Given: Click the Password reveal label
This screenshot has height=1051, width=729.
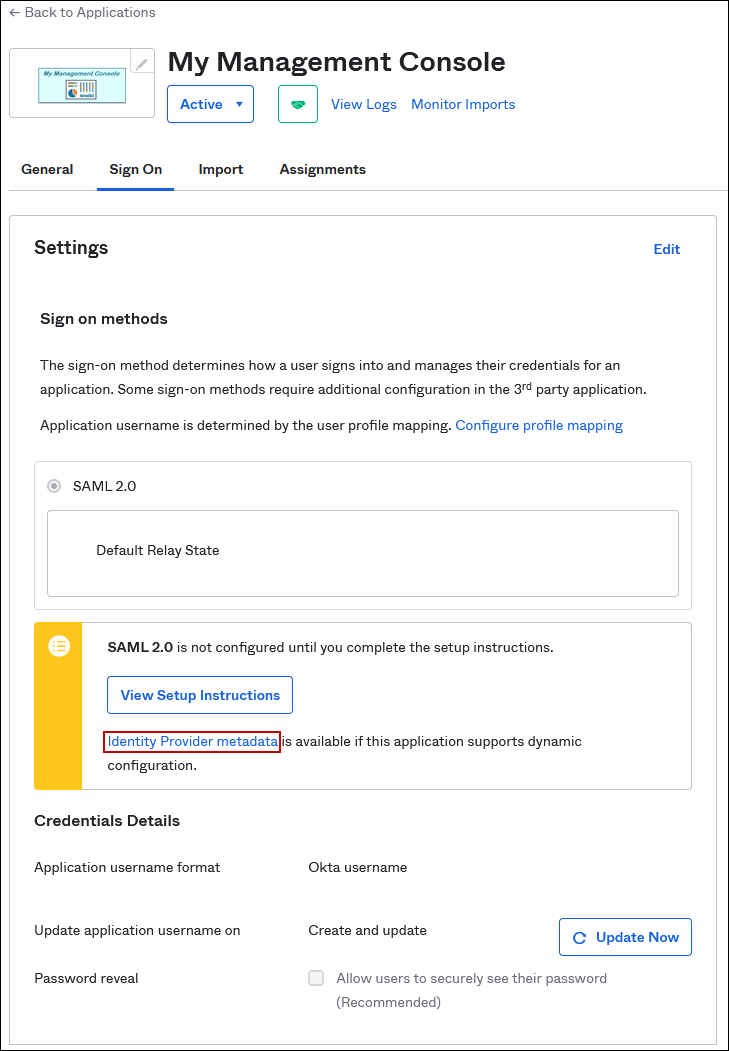Looking at the screenshot, I should click(x=86, y=979).
